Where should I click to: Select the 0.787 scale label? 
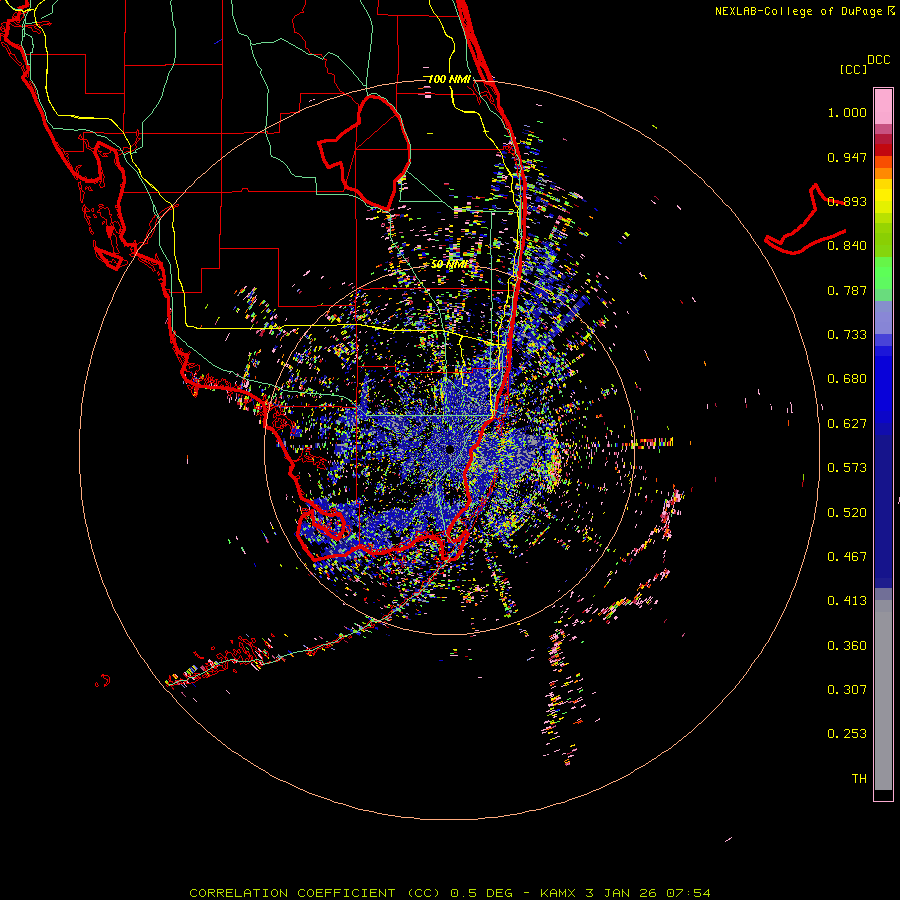847,290
